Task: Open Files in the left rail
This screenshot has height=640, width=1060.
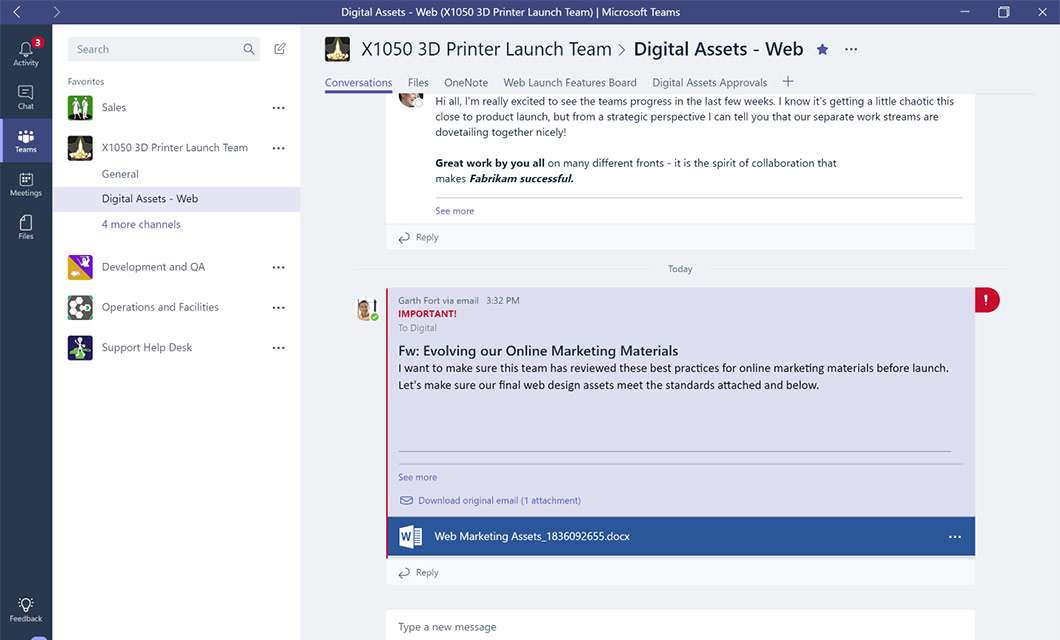Action: point(26,227)
